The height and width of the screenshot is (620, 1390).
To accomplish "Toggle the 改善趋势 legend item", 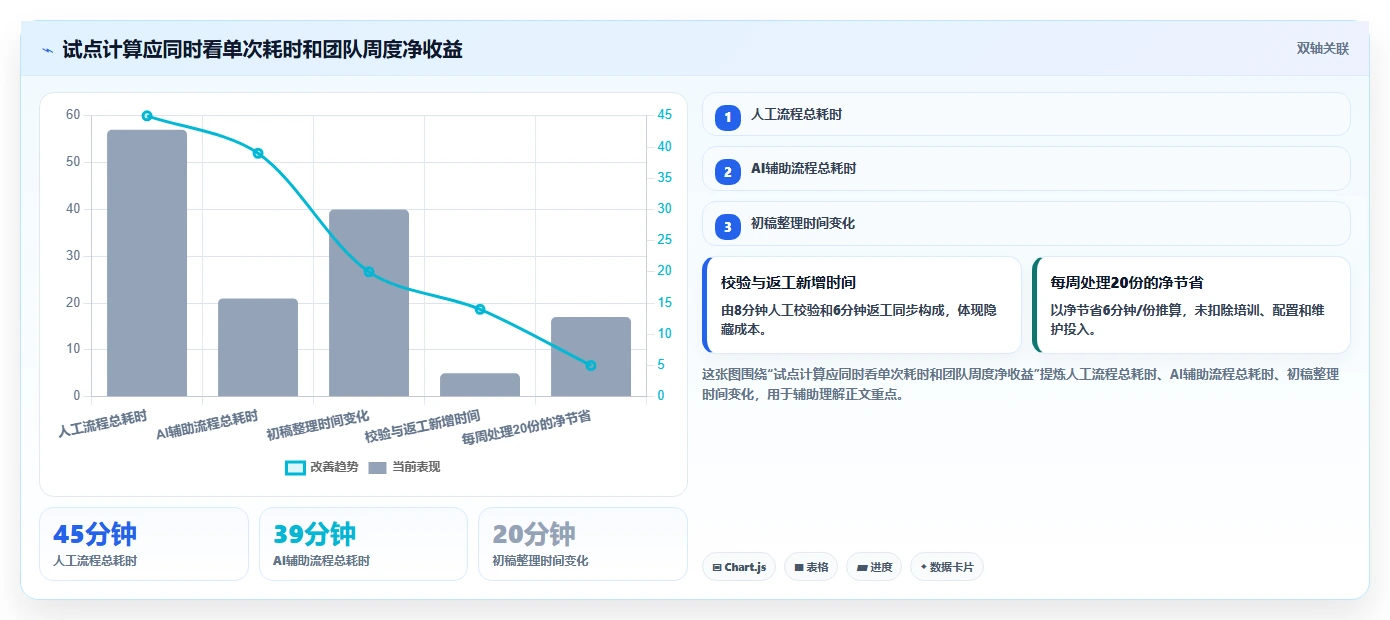I will (x=321, y=467).
